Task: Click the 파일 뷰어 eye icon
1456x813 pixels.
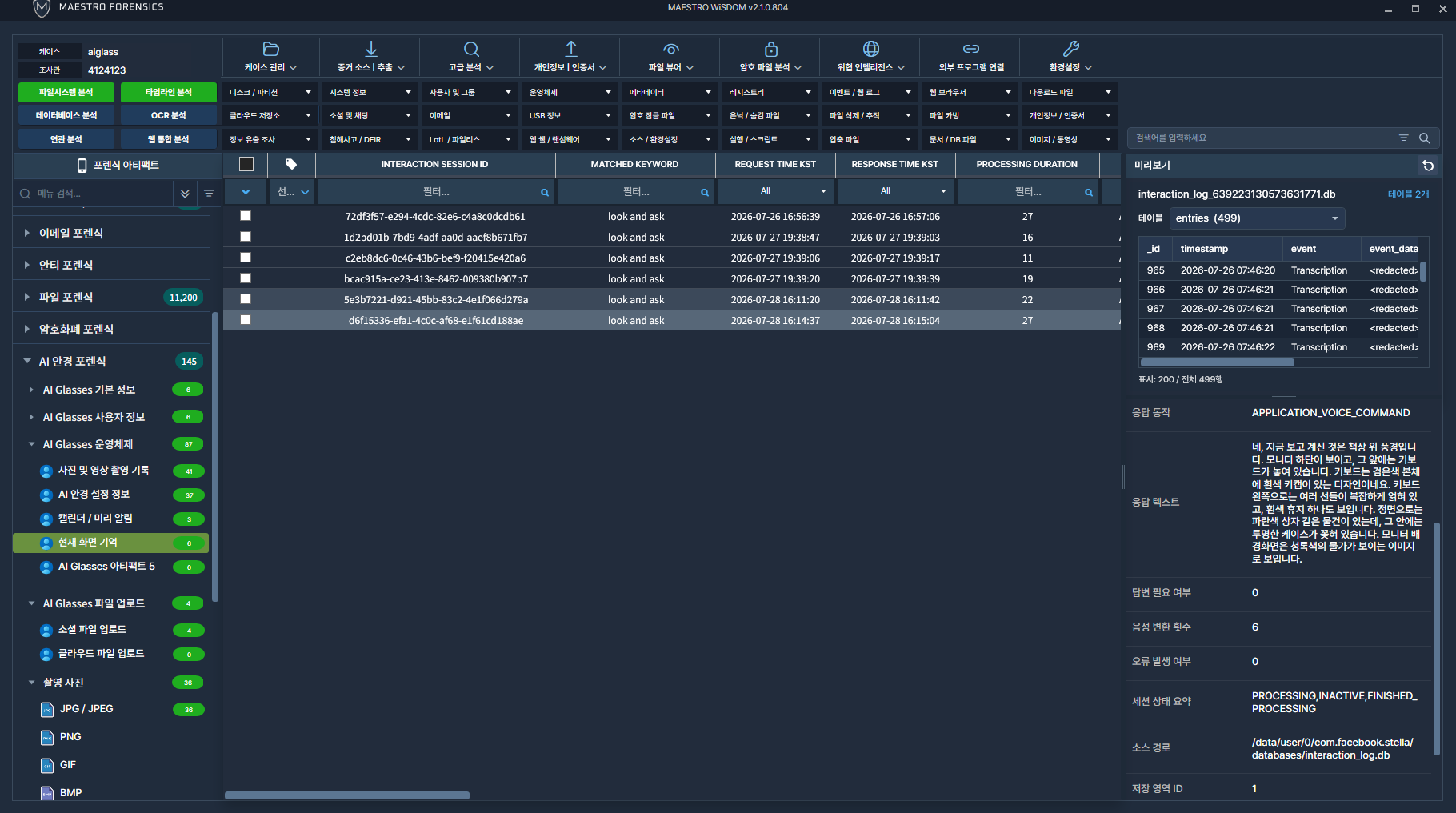Action: pos(671,49)
